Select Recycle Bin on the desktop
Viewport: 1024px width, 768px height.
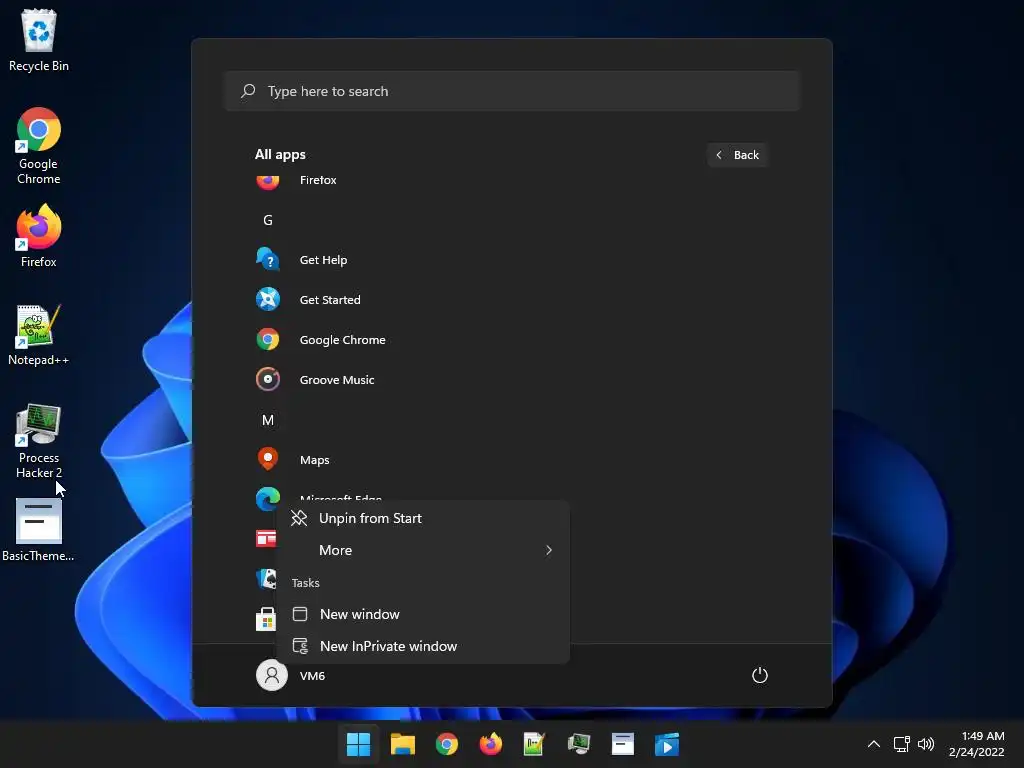39,41
